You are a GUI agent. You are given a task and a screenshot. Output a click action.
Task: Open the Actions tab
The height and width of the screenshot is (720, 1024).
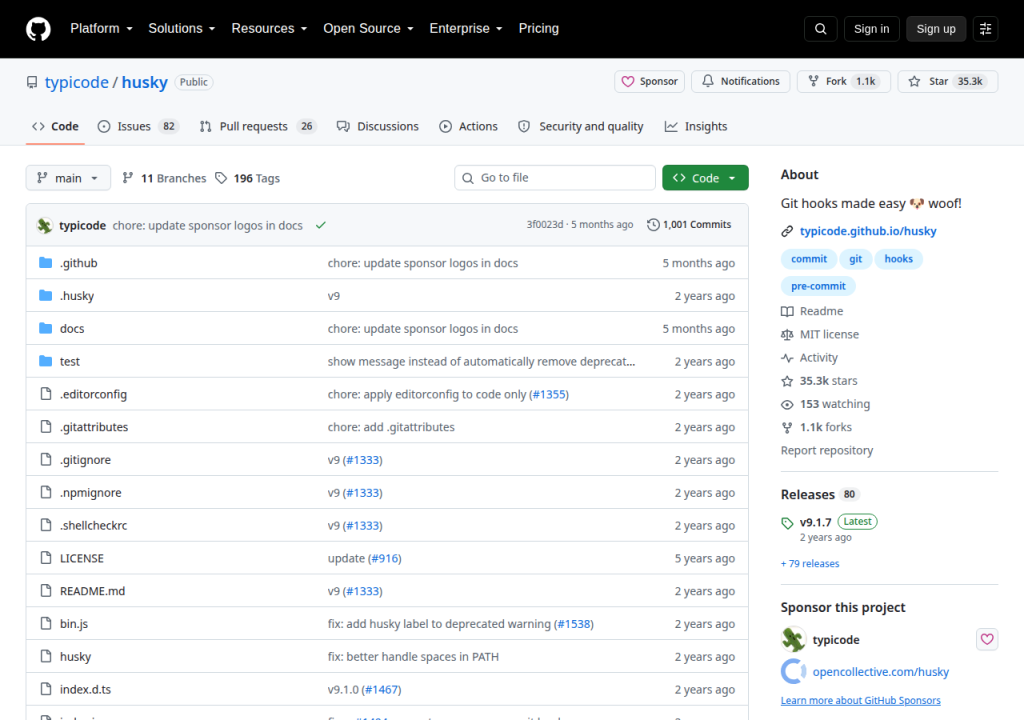468,127
